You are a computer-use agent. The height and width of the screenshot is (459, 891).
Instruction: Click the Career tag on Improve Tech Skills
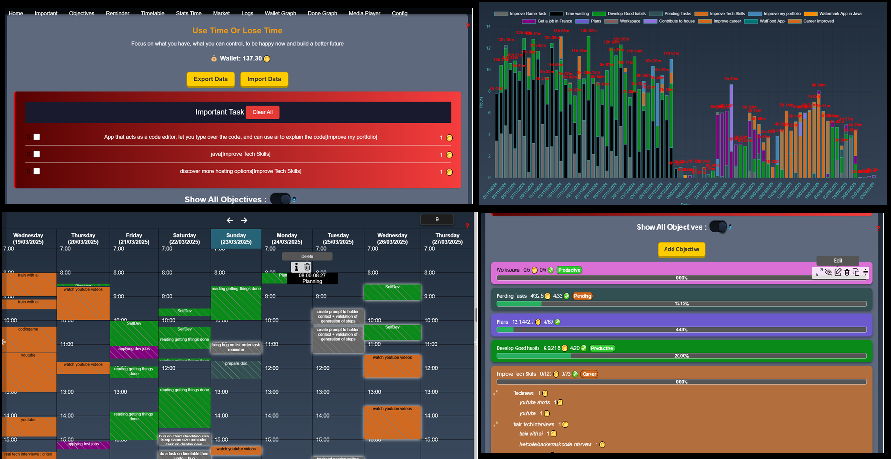click(x=589, y=374)
